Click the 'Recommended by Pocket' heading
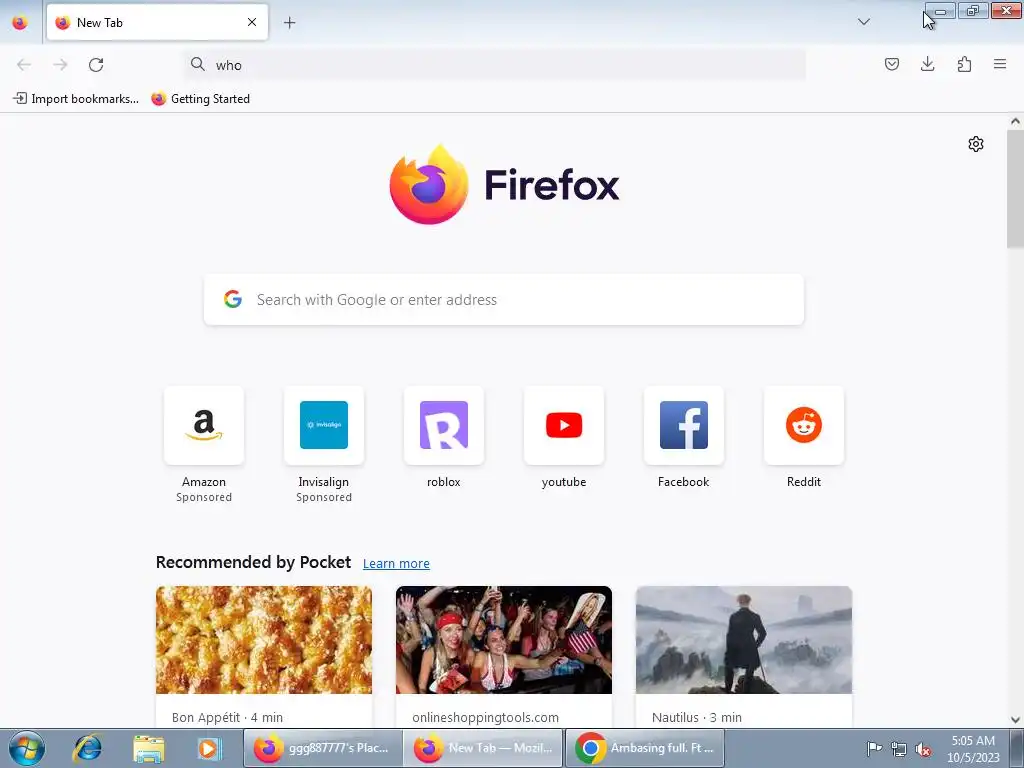 tap(253, 562)
